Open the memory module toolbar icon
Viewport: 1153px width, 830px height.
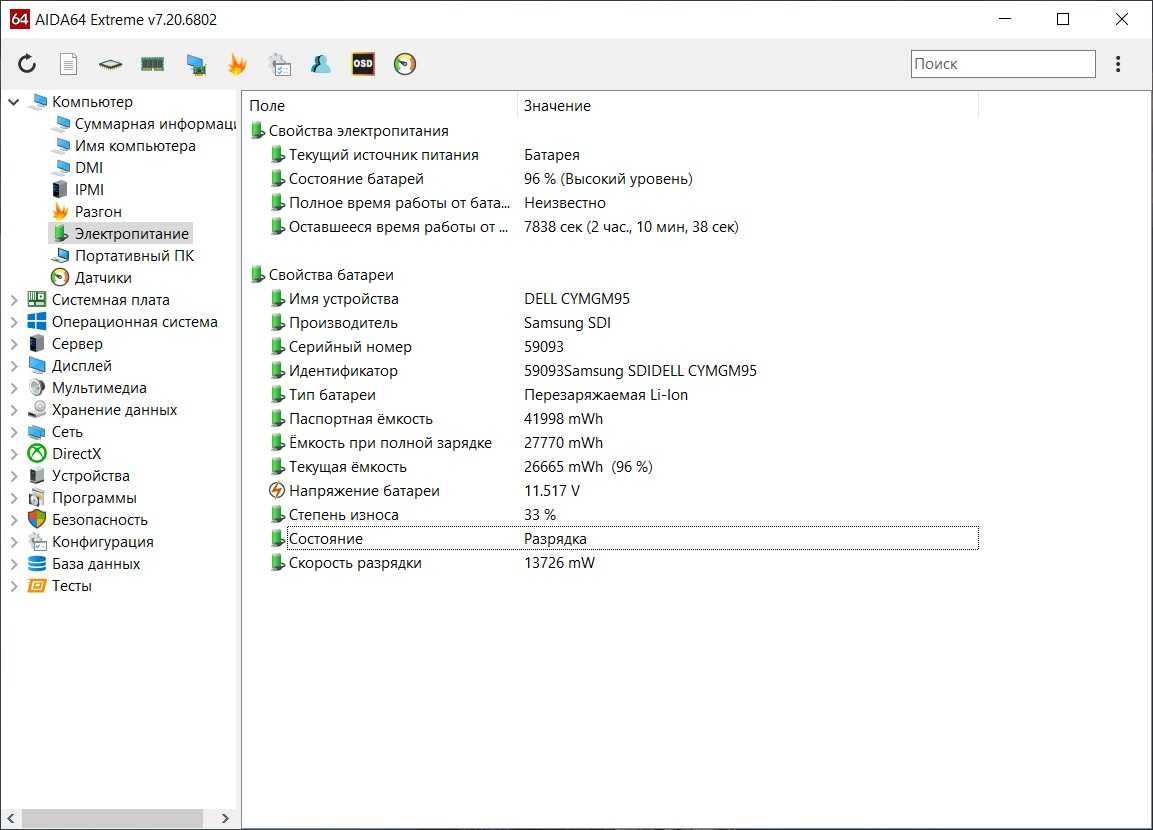point(152,64)
